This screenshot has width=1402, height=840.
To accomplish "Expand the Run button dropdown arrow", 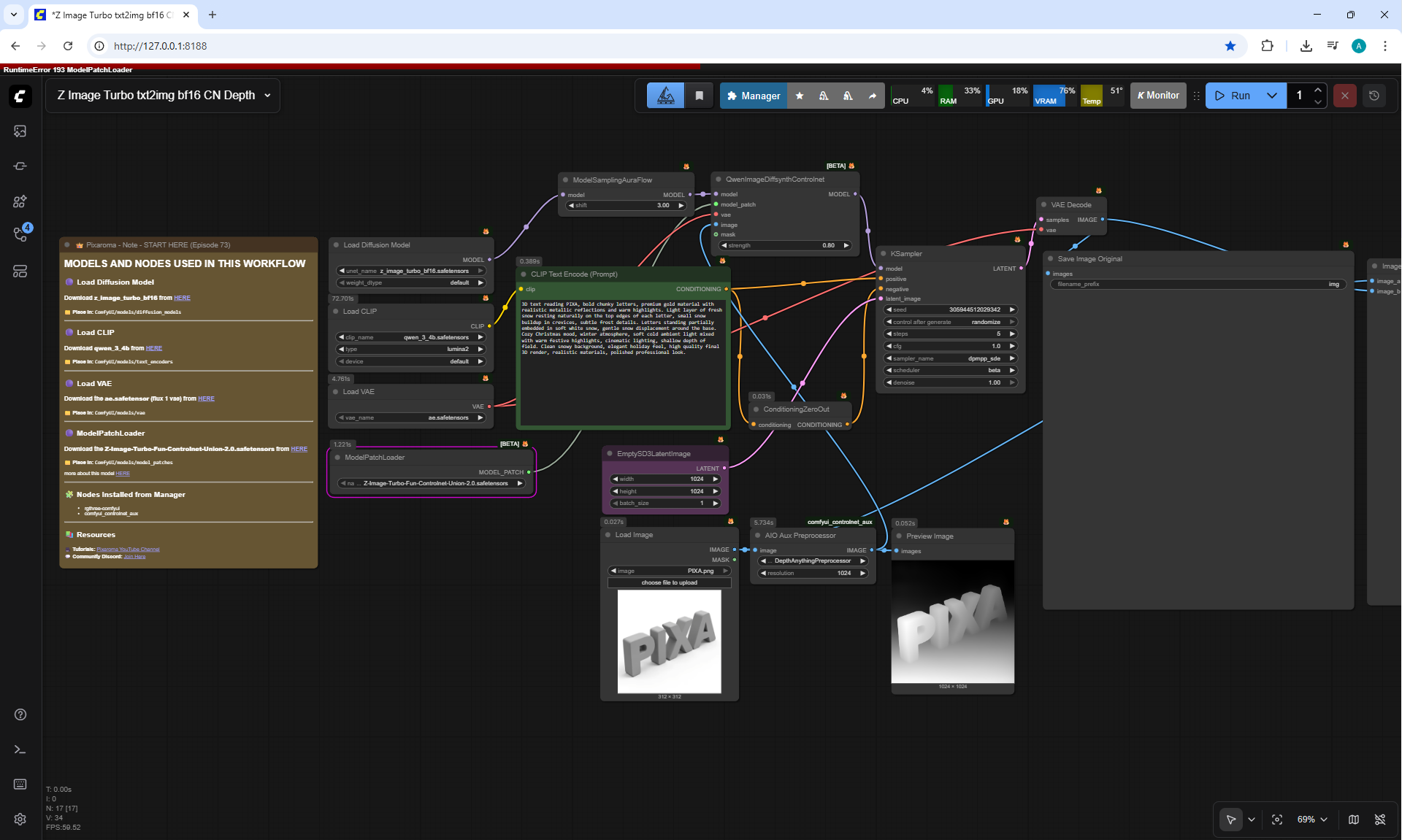I will (x=1272, y=96).
